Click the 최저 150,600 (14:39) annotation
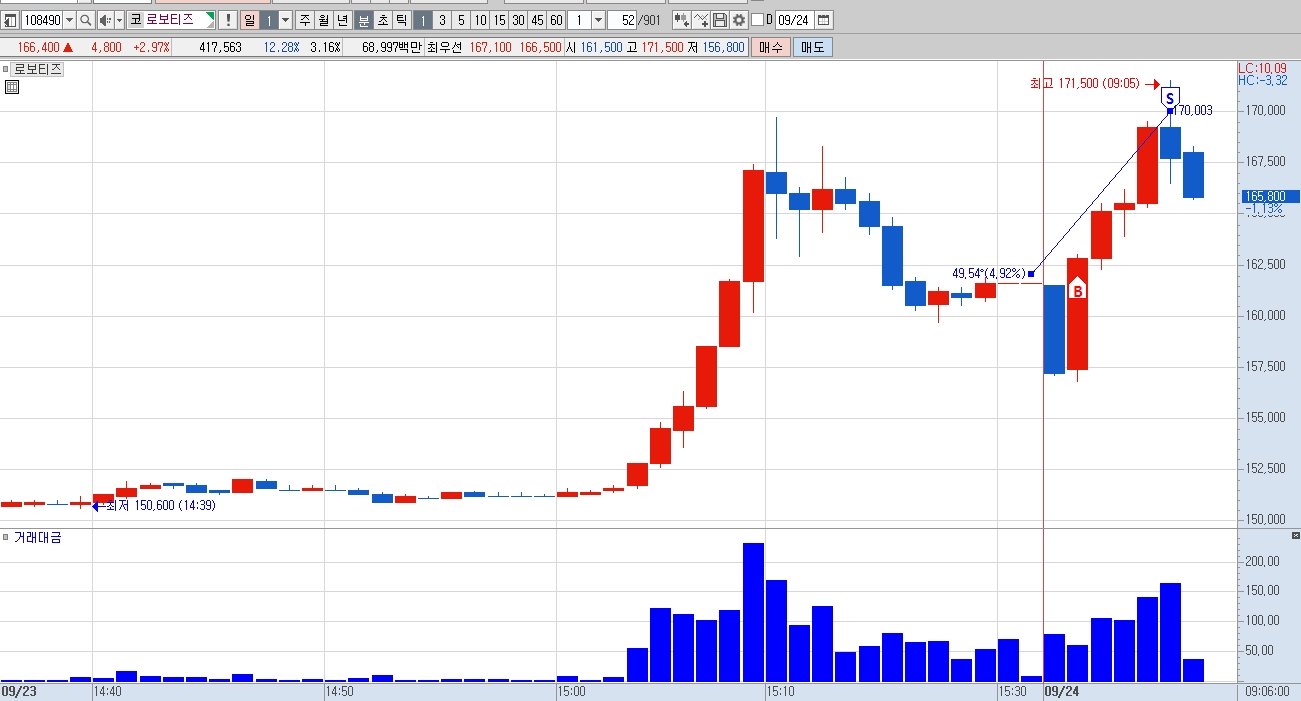 pyautogui.click(x=160, y=506)
